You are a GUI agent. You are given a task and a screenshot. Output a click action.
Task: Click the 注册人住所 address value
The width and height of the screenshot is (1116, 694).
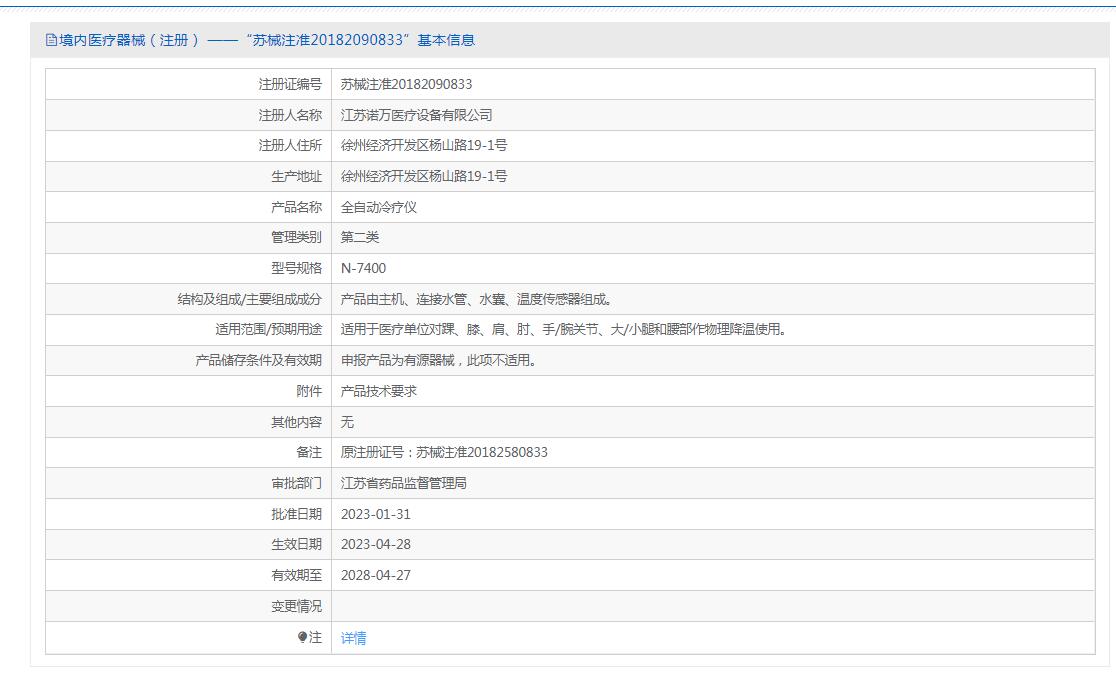(x=423, y=145)
